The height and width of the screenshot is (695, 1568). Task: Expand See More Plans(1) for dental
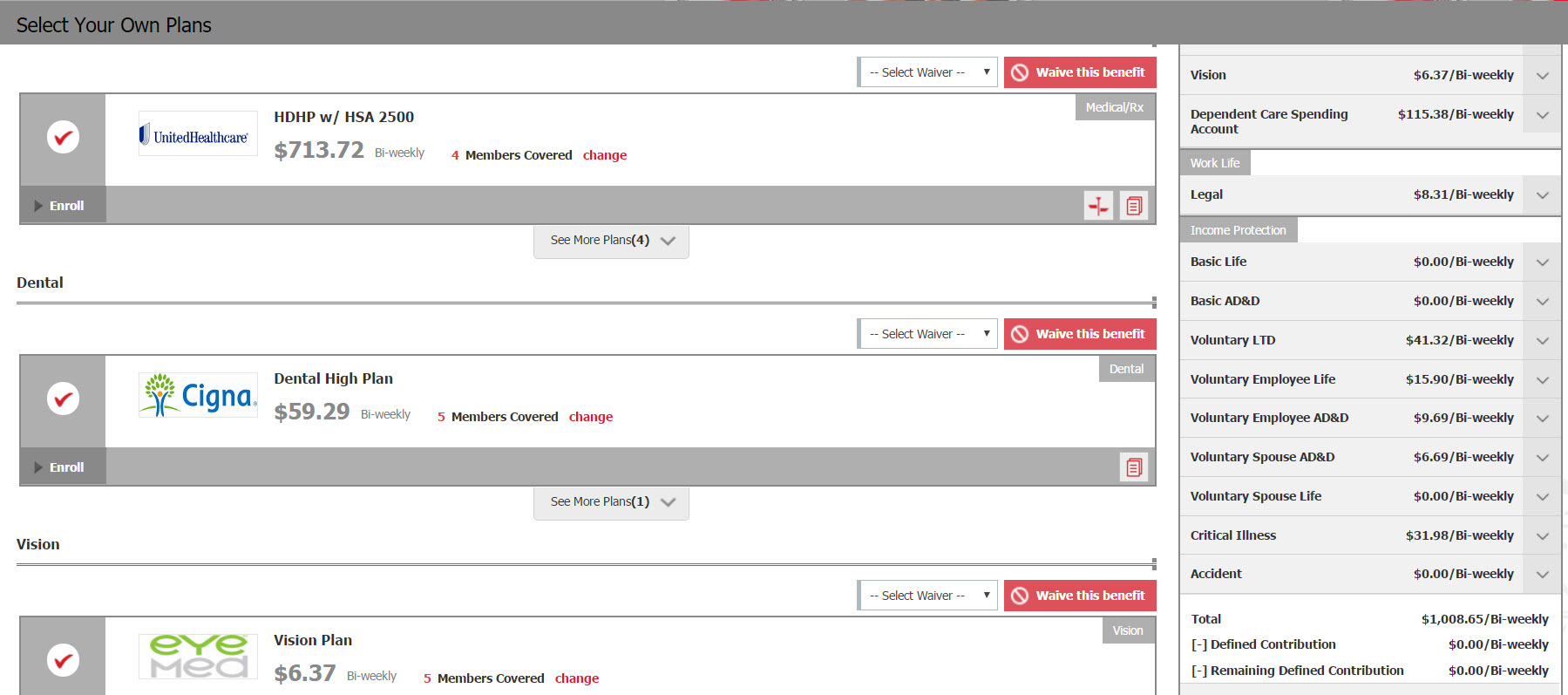[611, 502]
